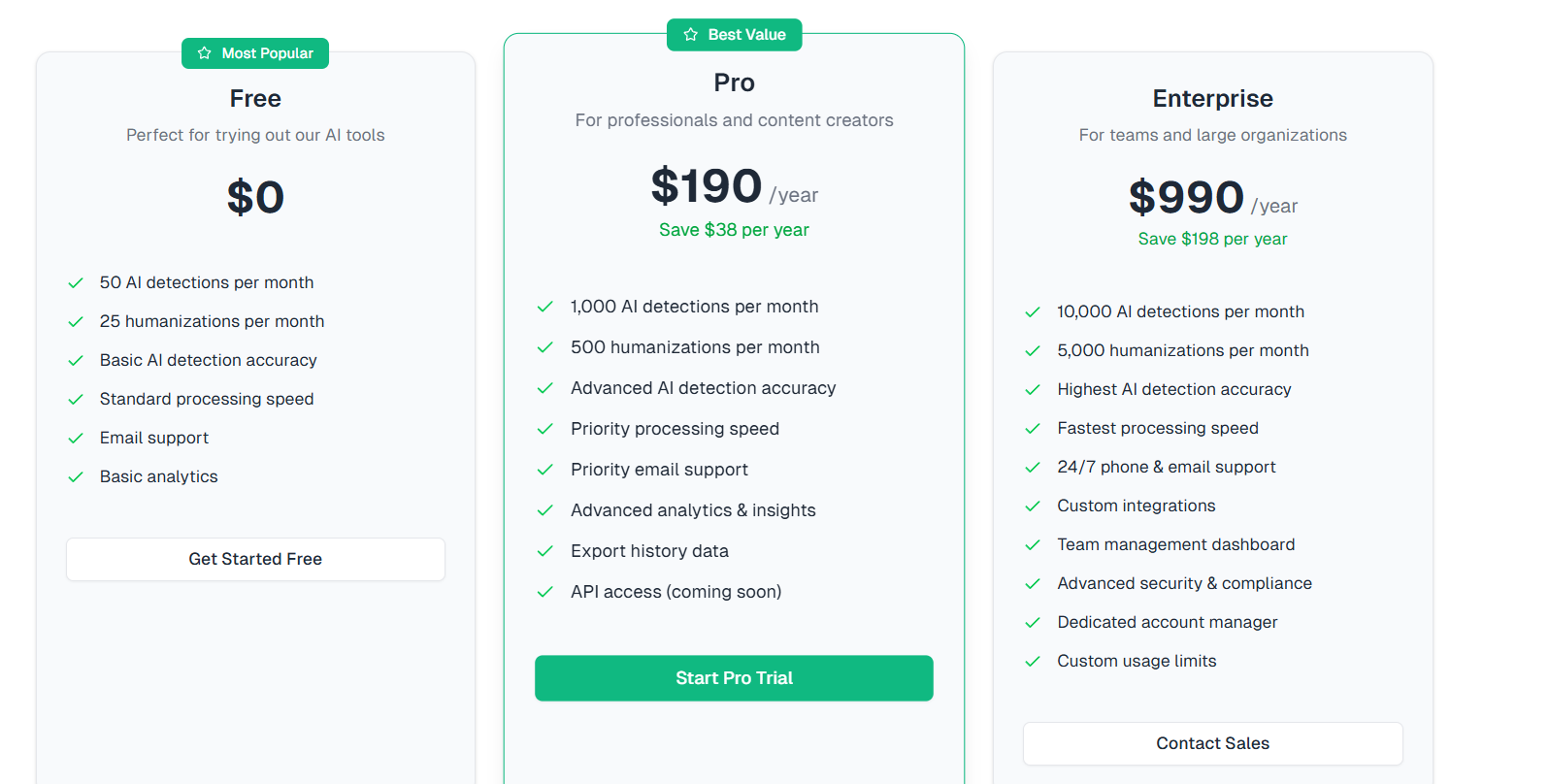Click checkmark next to Custom integrations
This screenshot has height=784, width=1549.
[1033, 506]
